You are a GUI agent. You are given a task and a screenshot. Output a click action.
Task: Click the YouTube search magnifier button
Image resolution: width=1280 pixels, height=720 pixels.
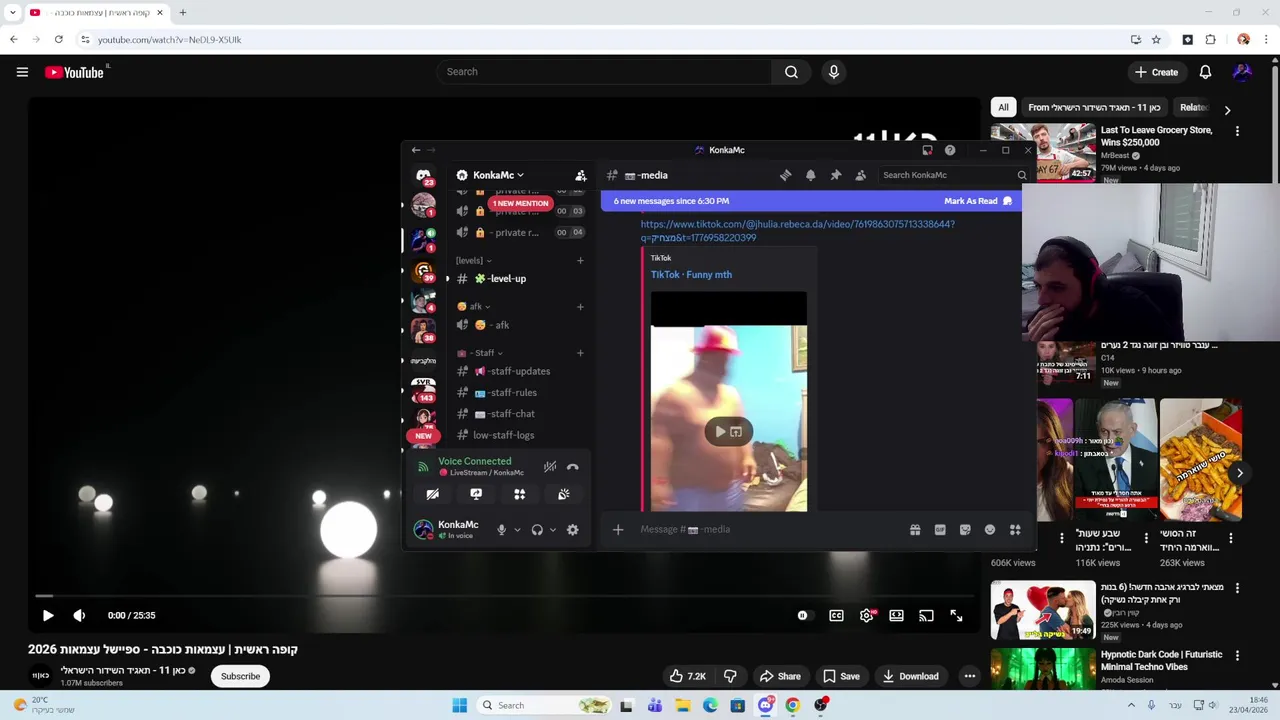tap(791, 72)
